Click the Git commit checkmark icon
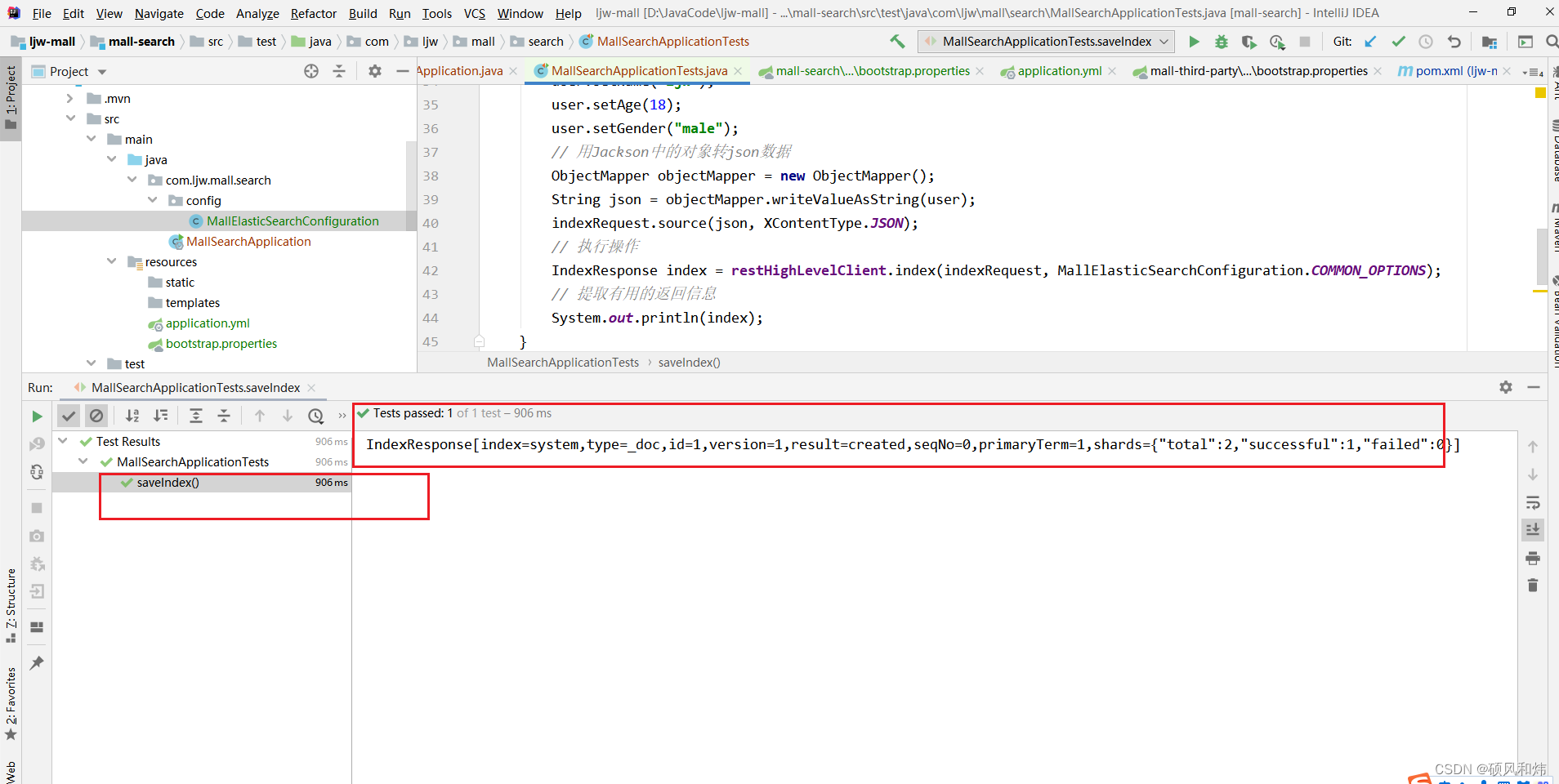Image resolution: width=1559 pixels, height=784 pixels. click(x=1398, y=42)
